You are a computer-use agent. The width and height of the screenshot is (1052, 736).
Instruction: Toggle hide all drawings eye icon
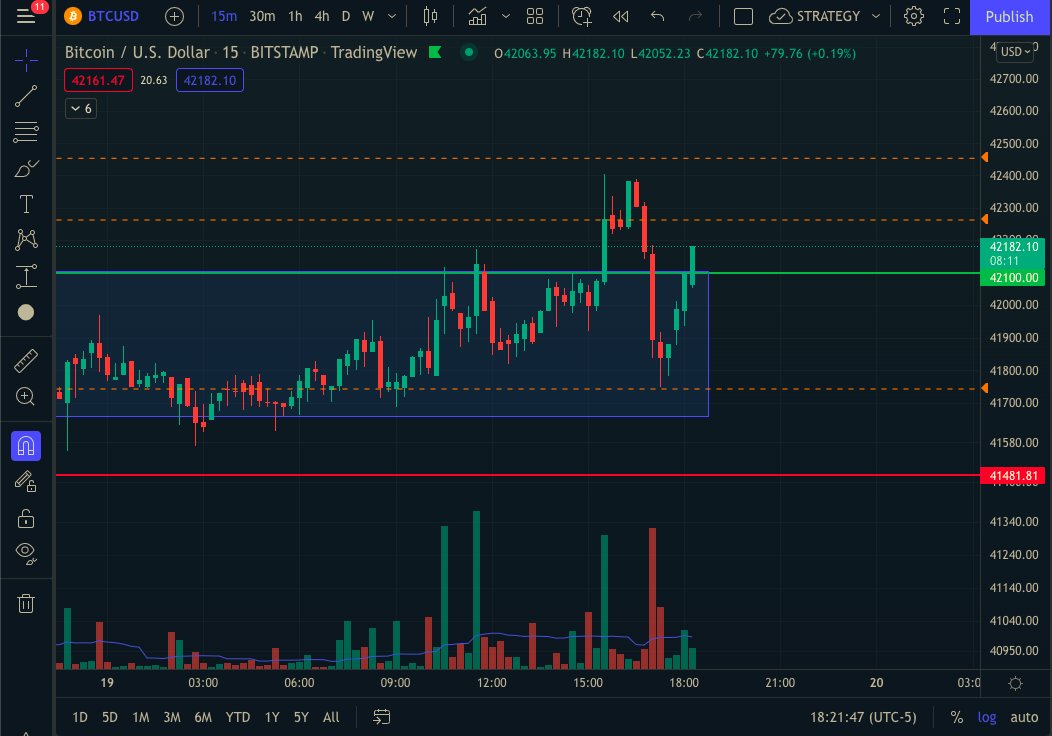pos(26,554)
